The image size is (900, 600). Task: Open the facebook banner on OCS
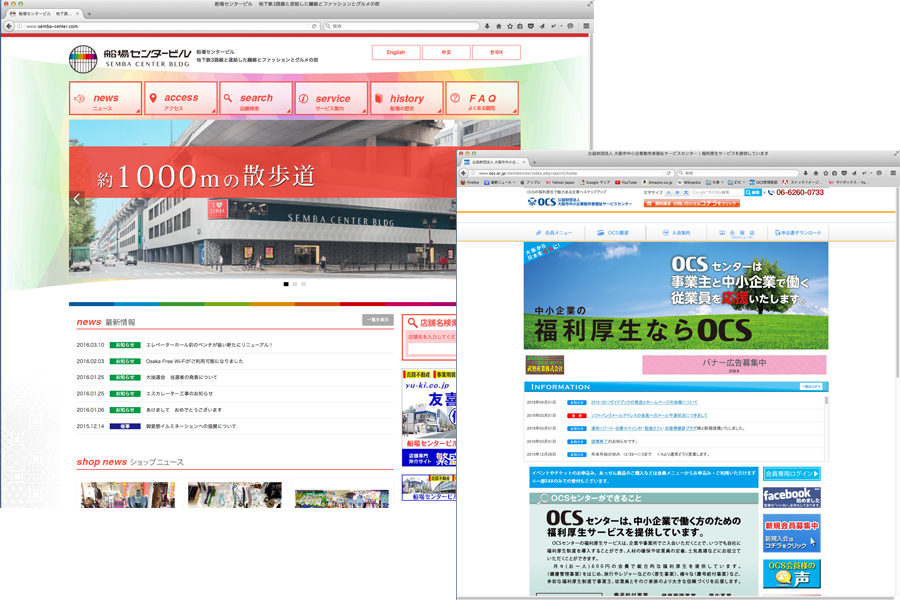(792, 497)
